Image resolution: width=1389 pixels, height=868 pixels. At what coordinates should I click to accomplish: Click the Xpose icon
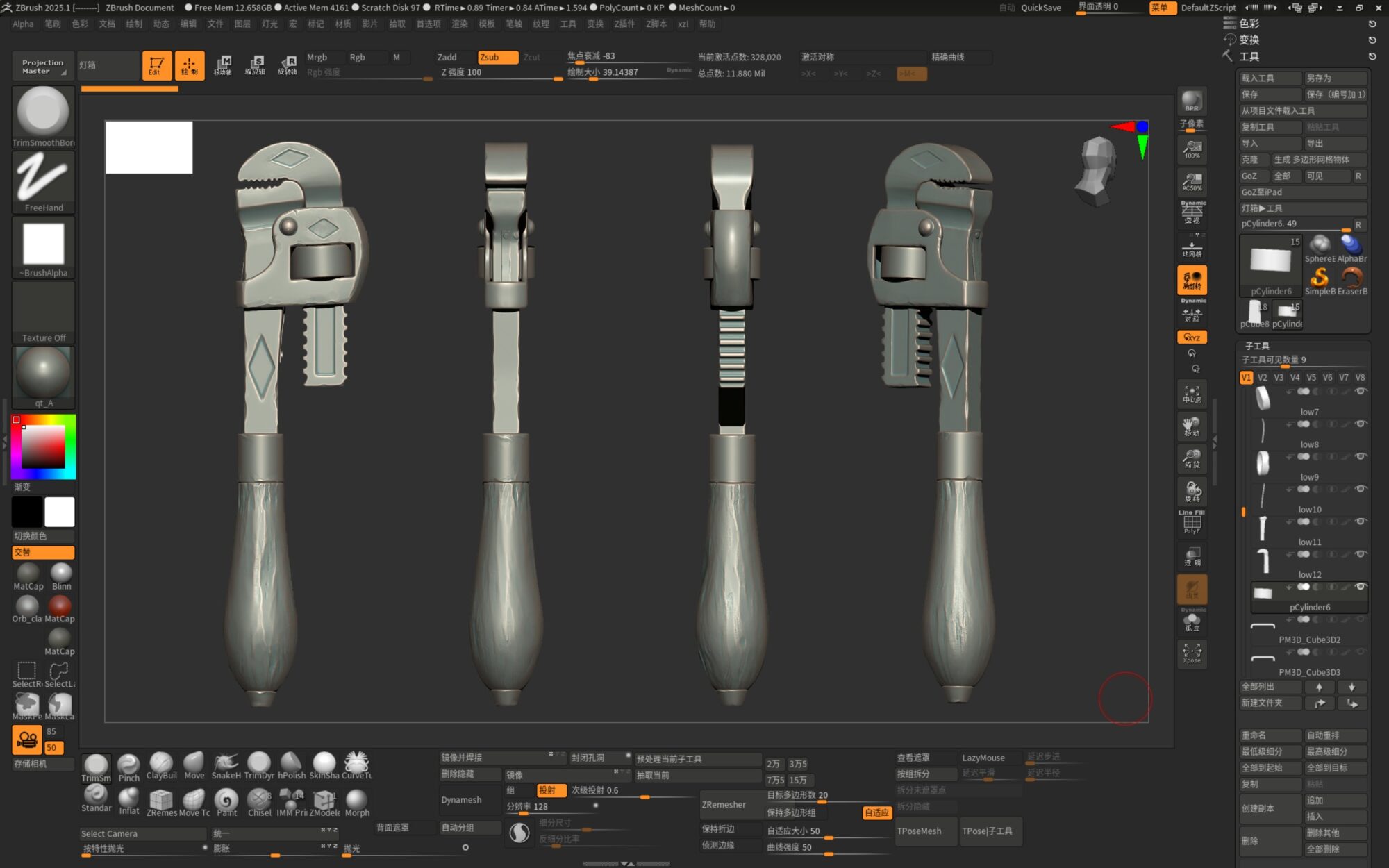tap(1192, 653)
